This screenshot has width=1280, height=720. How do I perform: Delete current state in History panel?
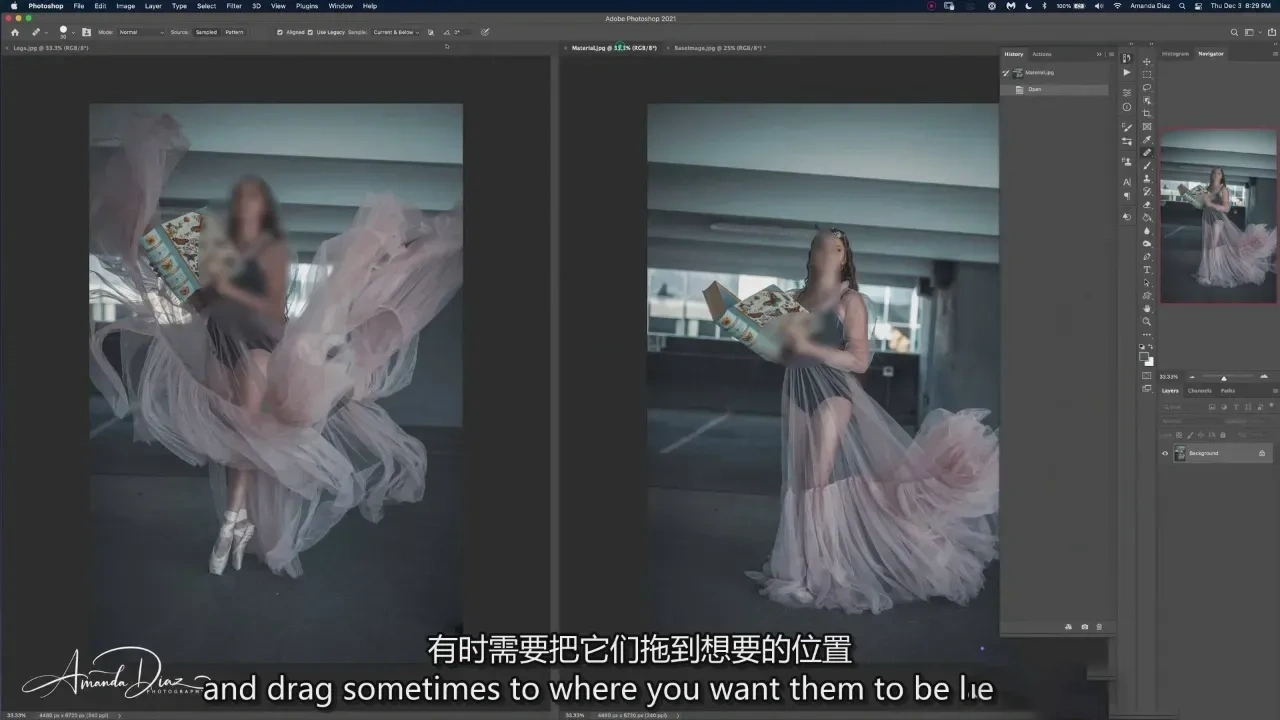coord(1099,627)
